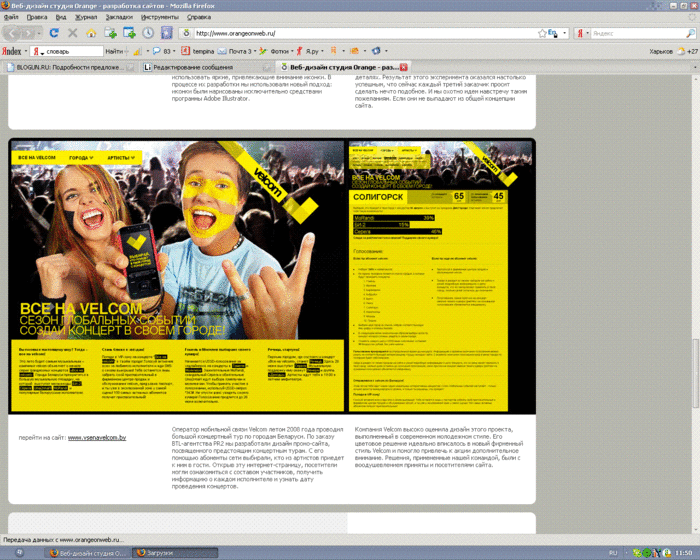Viewport: 700px width, 560px height.
Task: Go to the Home page icon
Action: click(91, 33)
